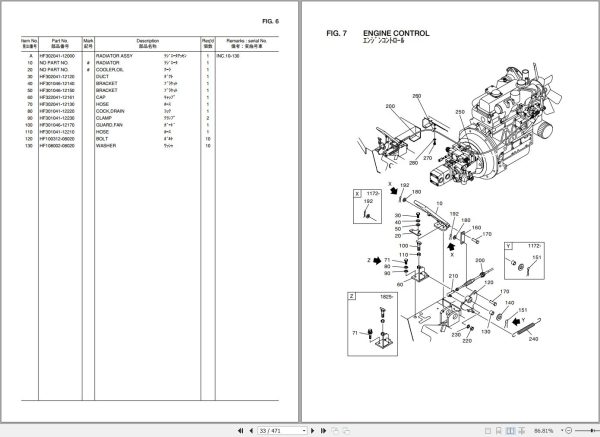Image resolution: width=600 pixels, height=437 pixels.
Task: Click the zoom out minus button
Action: pos(569,431)
